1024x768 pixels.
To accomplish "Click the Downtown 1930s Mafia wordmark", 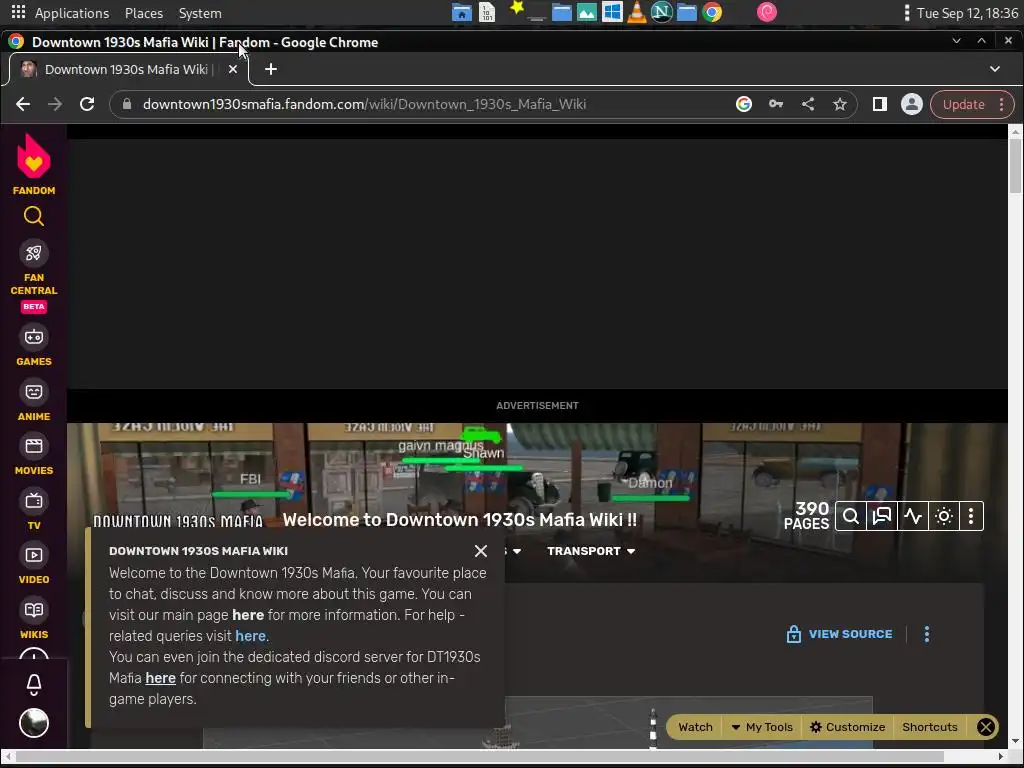I will point(178,522).
